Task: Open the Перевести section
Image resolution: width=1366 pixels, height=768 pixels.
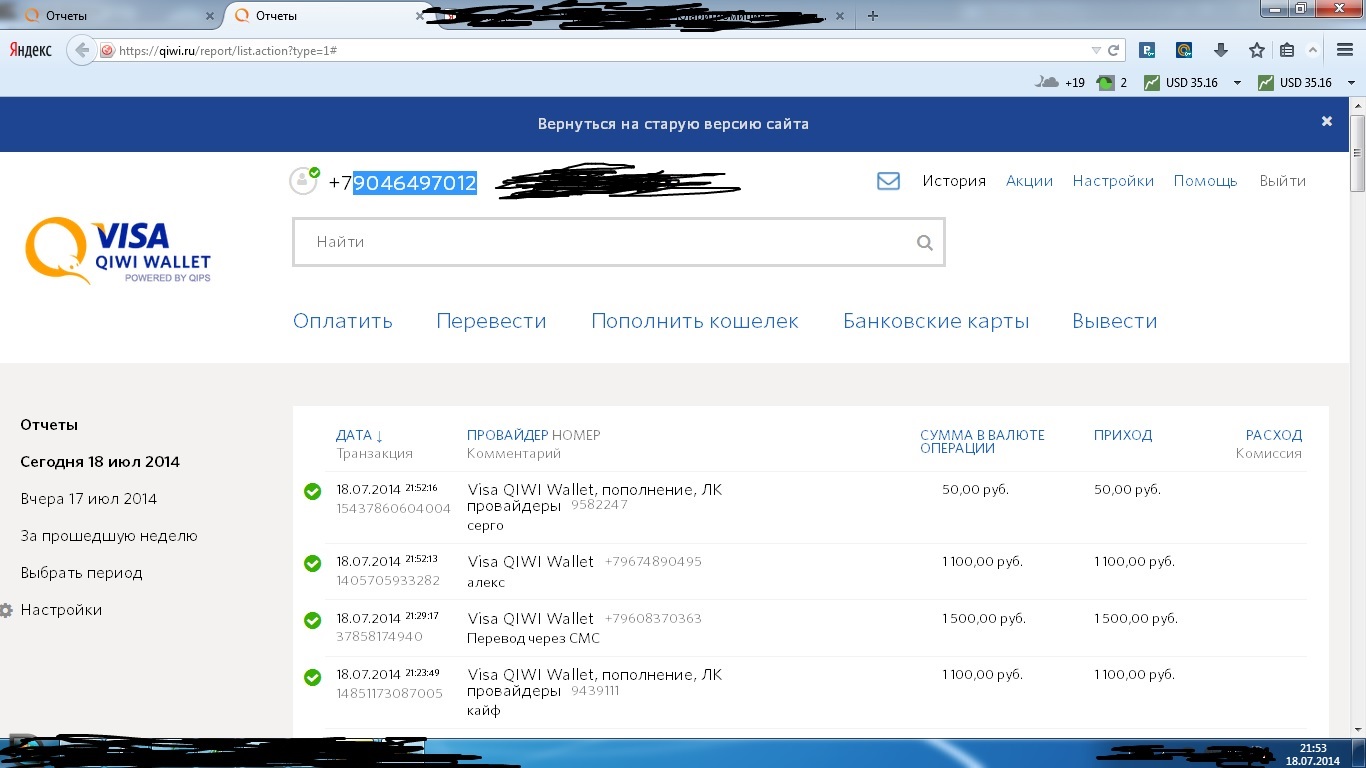Action: coord(491,321)
